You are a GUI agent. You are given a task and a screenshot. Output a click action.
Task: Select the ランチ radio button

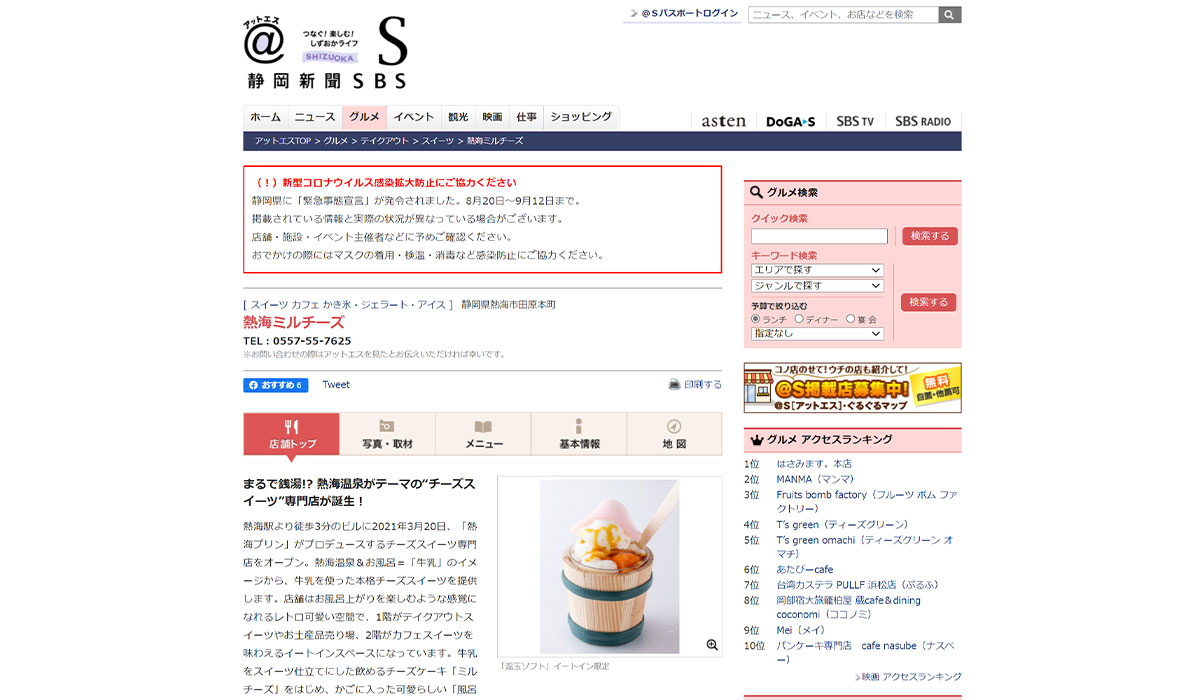coord(756,319)
